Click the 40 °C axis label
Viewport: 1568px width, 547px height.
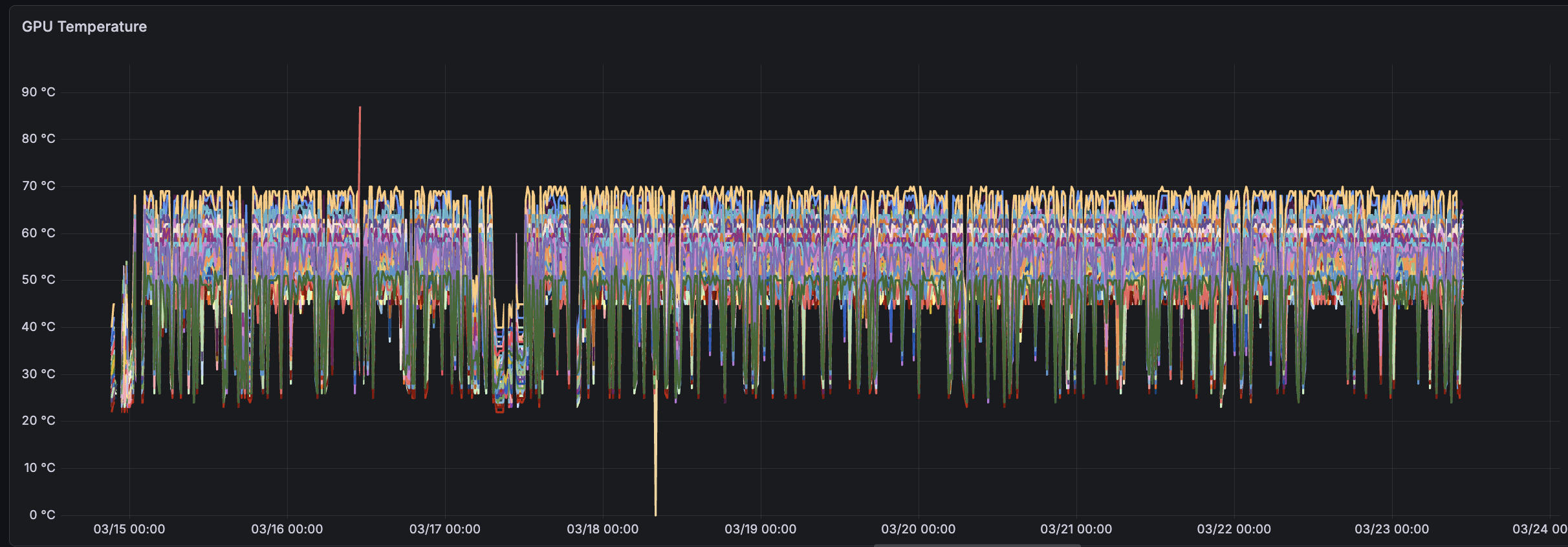point(38,327)
